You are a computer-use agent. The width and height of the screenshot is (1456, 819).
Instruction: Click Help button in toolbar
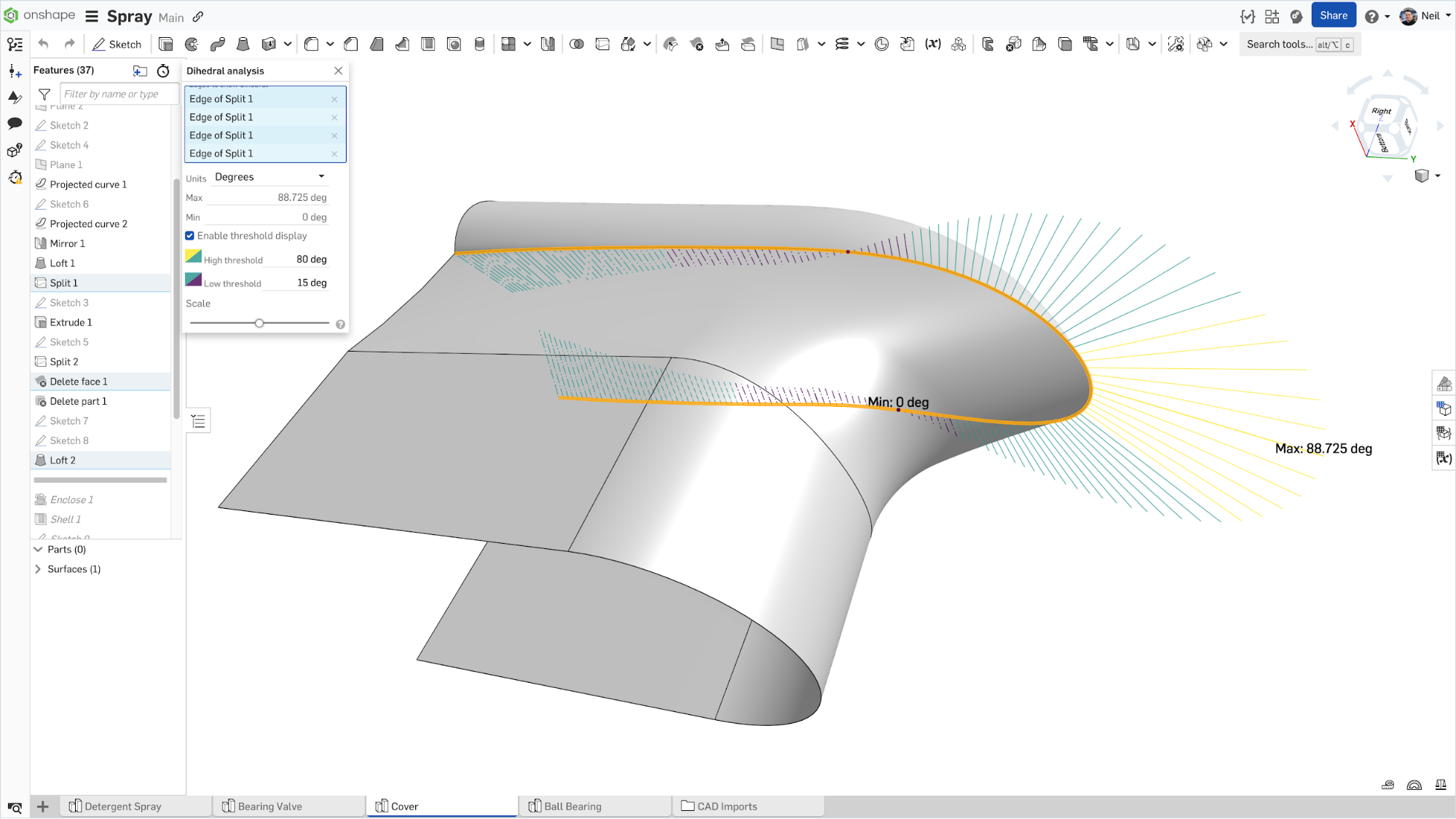pyautogui.click(x=1372, y=15)
